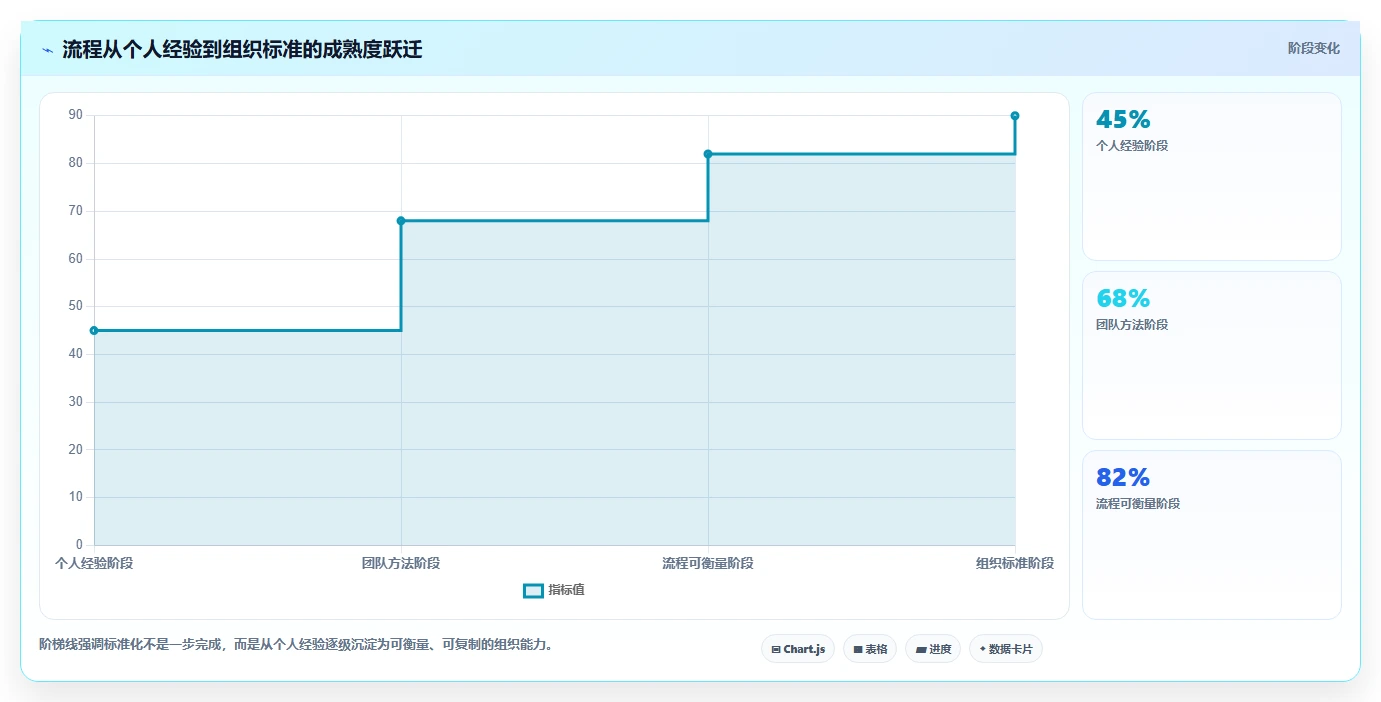Click the data point at value 68
Viewport: 1381px width, 702px height.
coord(401,221)
